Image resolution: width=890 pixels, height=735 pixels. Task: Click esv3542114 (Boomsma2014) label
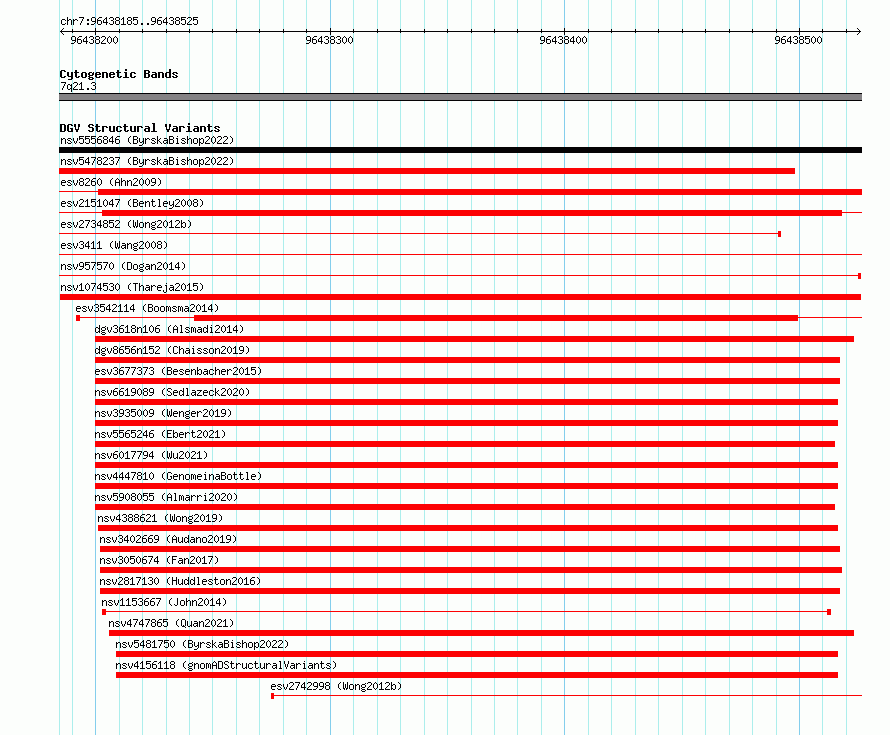[147, 308]
